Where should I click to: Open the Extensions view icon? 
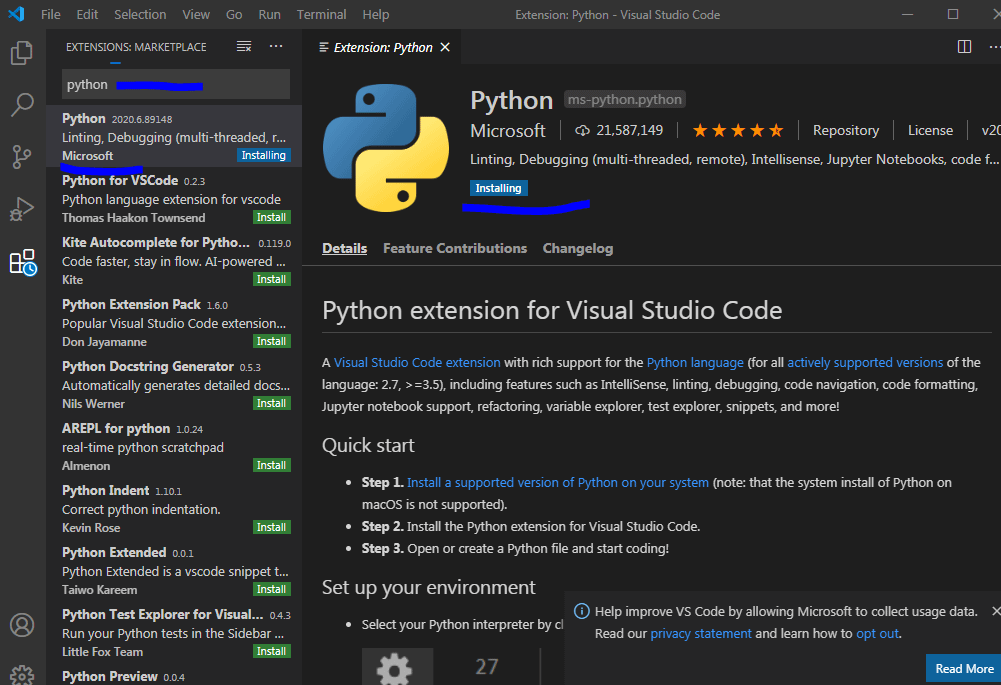pyautogui.click(x=23, y=262)
